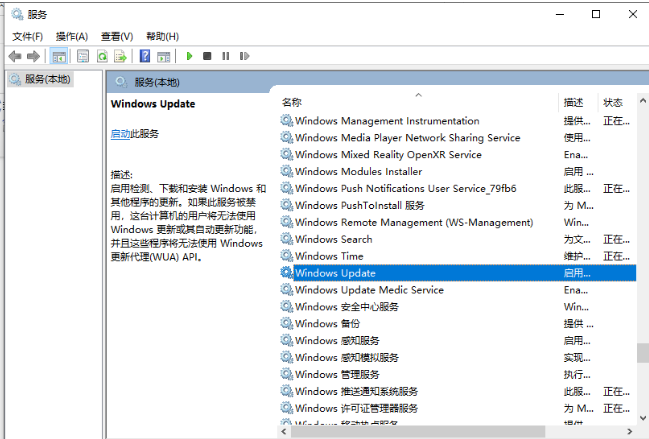
Task: Click the Export List toolbar icon
Action: tap(120, 56)
